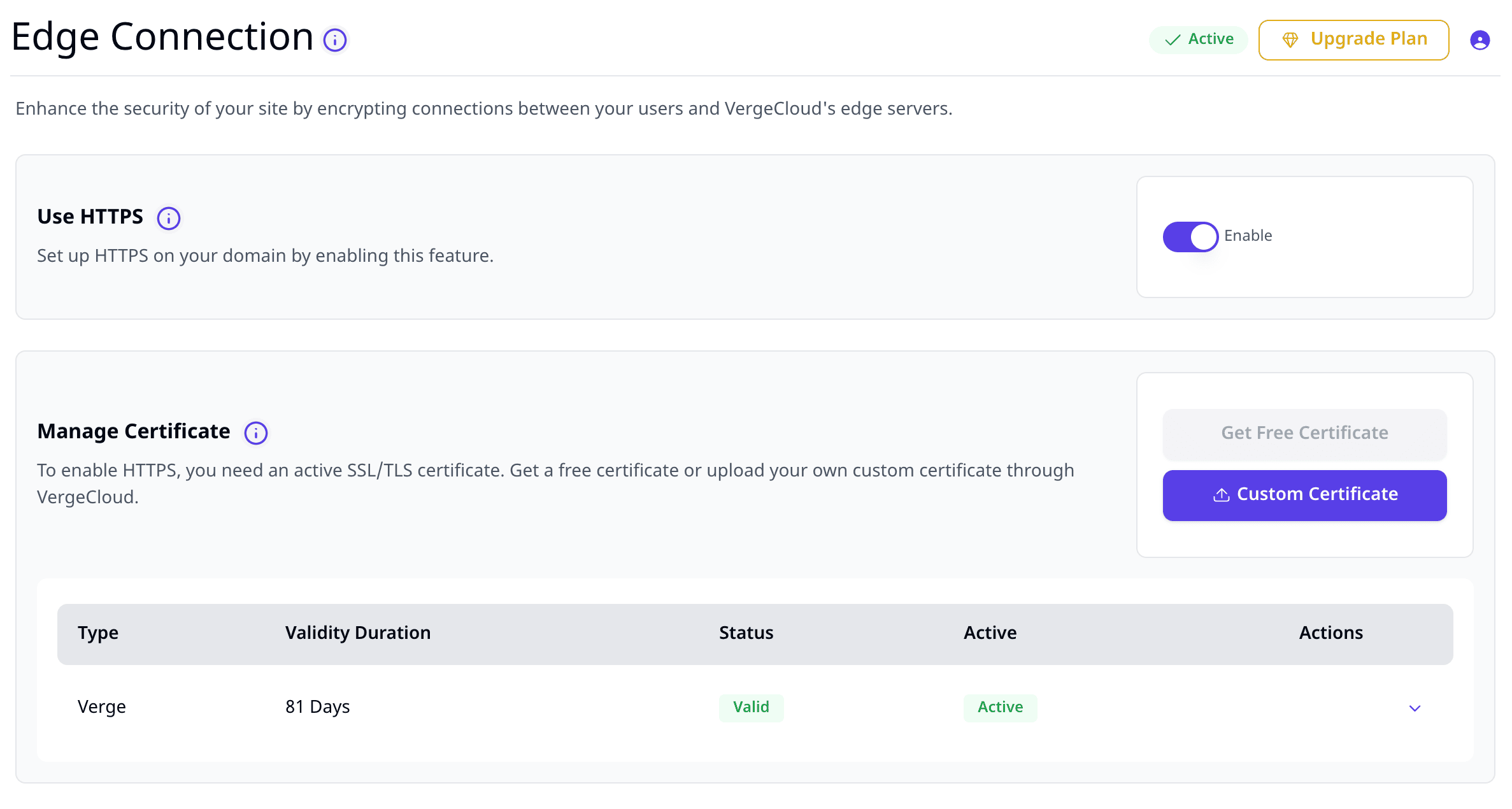Viewport: 1512px width, 809px height.
Task: Click the Enable label beside the toggle
Action: (x=1248, y=236)
